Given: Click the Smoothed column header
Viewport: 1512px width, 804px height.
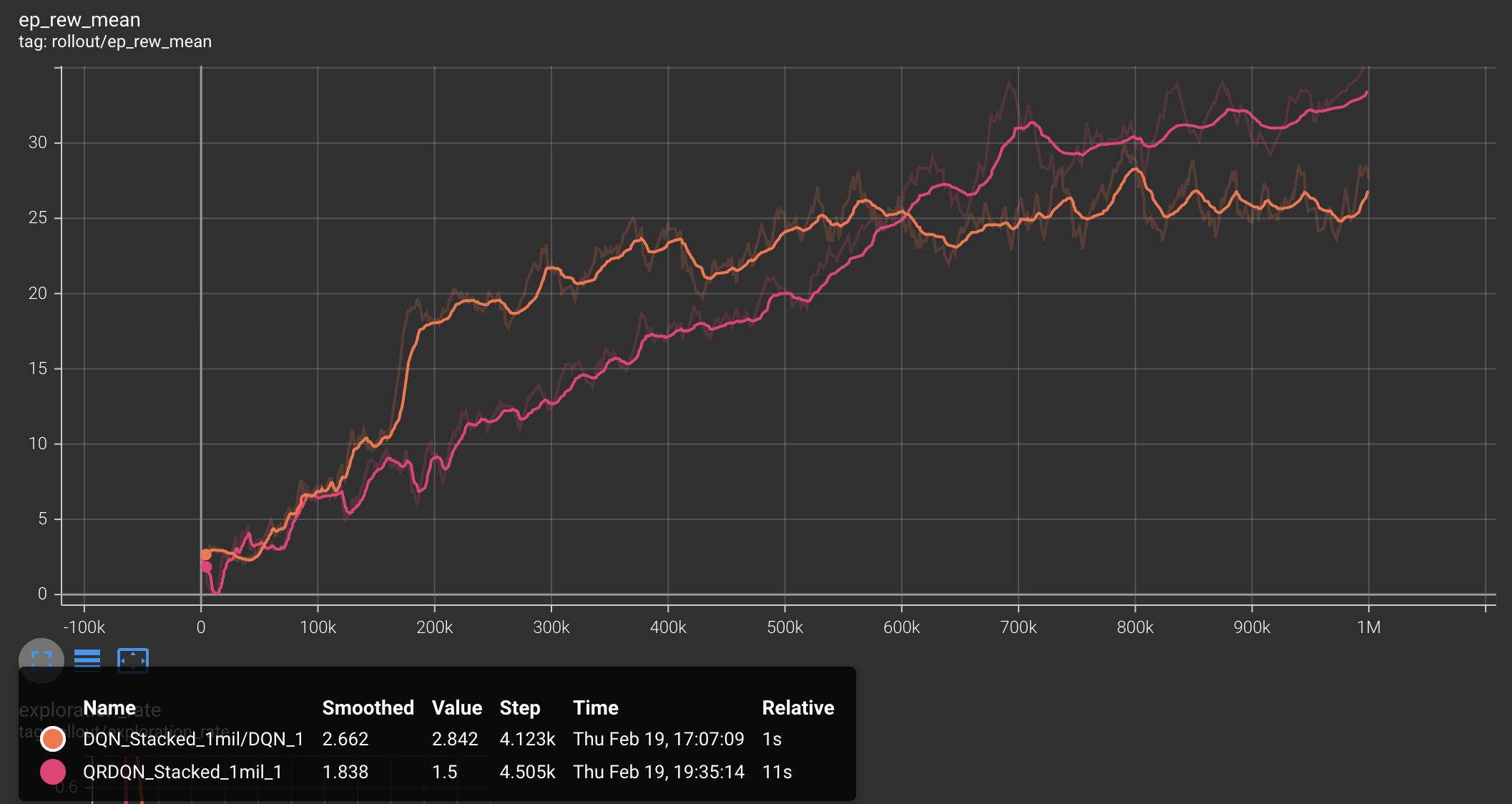Looking at the screenshot, I should [368, 707].
